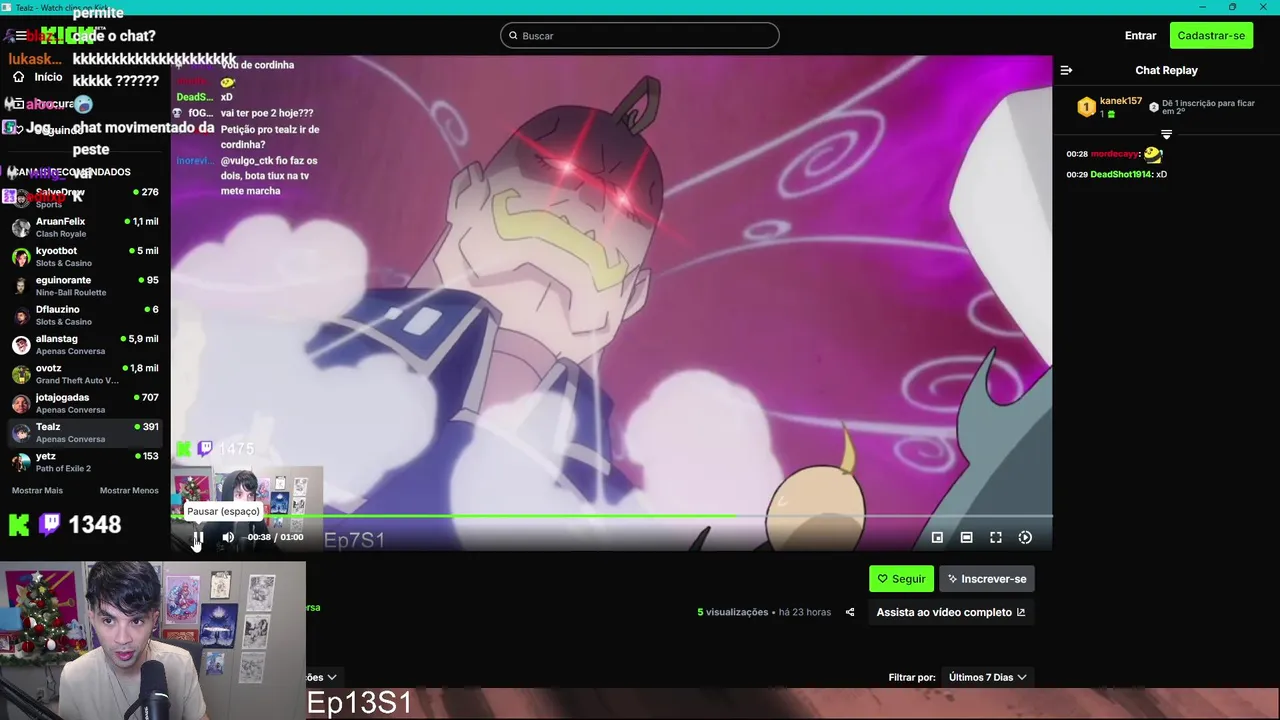Viewport: 1280px width, 720px height.
Task: Collapse the Chat Replay panel arrow
Action: coord(1066,70)
